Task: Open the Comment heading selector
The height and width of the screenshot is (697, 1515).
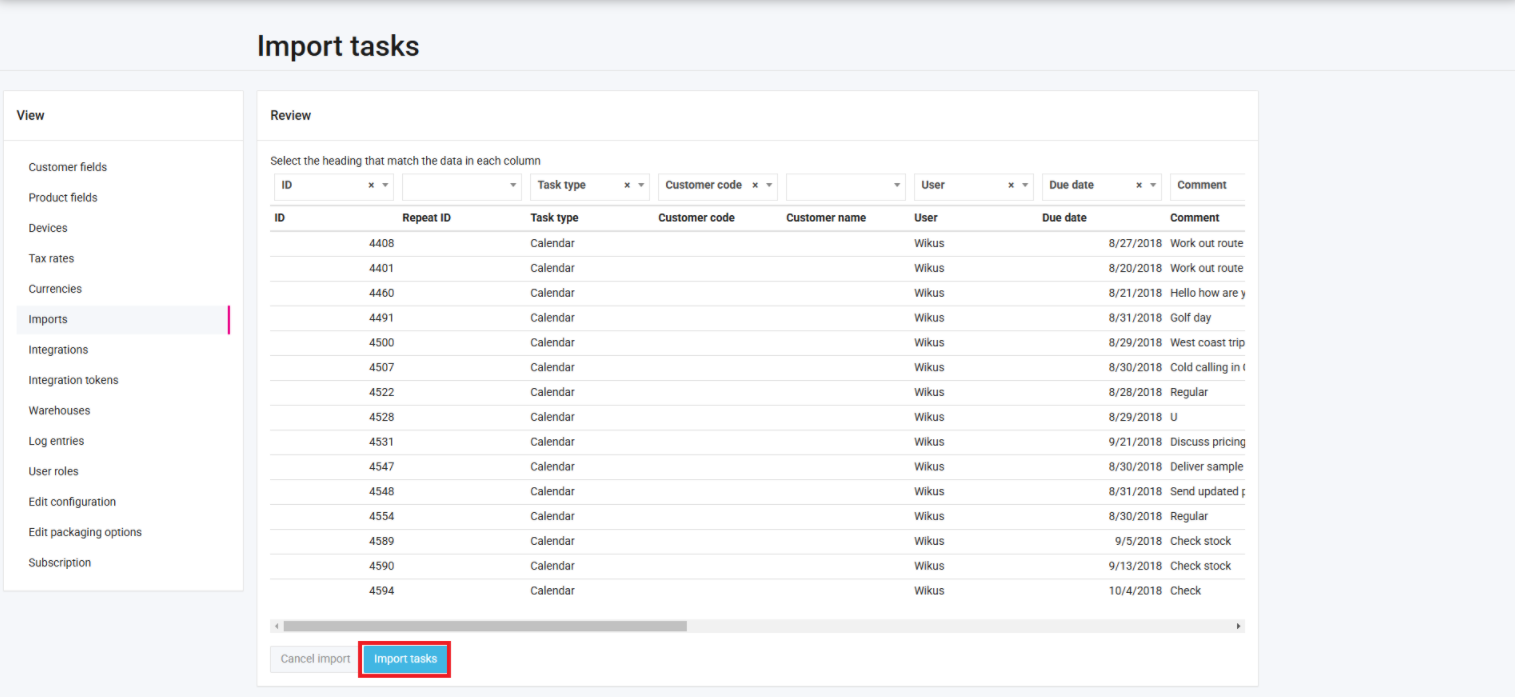Action: [x=1206, y=186]
